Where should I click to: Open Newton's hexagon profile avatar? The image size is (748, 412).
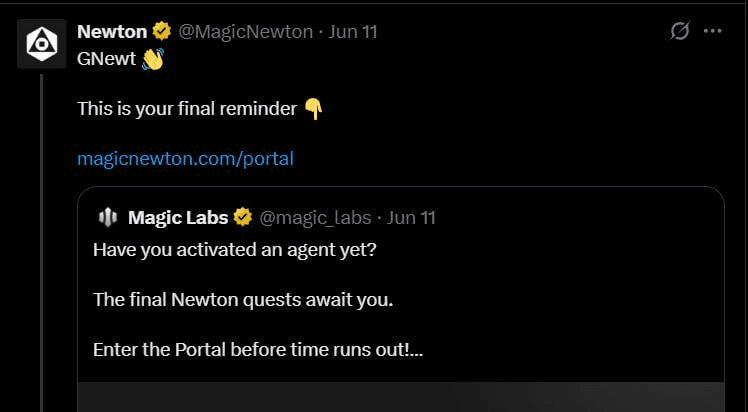(x=42, y=44)
